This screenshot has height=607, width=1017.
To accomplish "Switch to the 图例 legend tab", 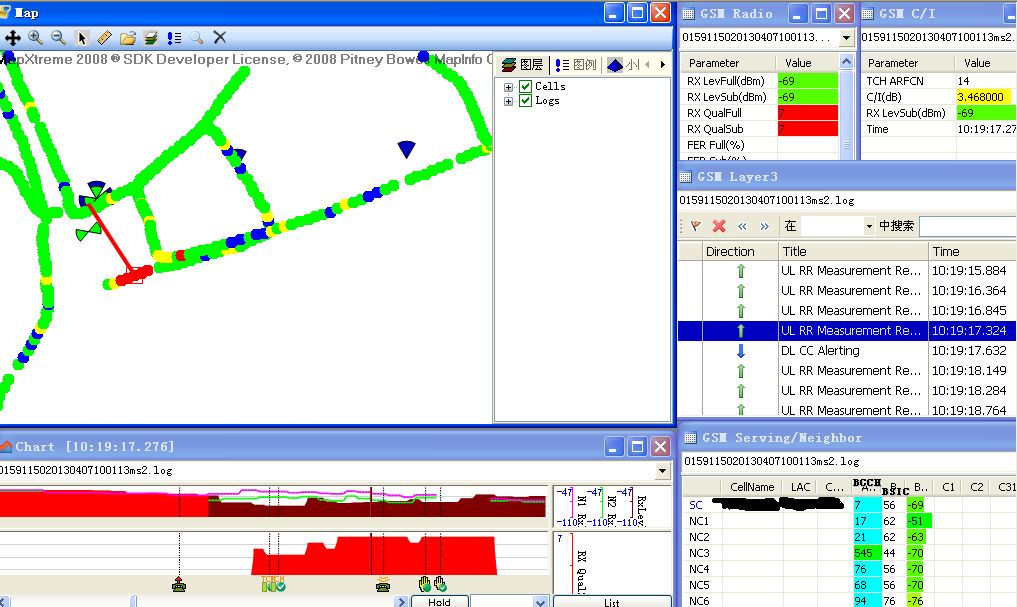I will (x=576, y=64).
